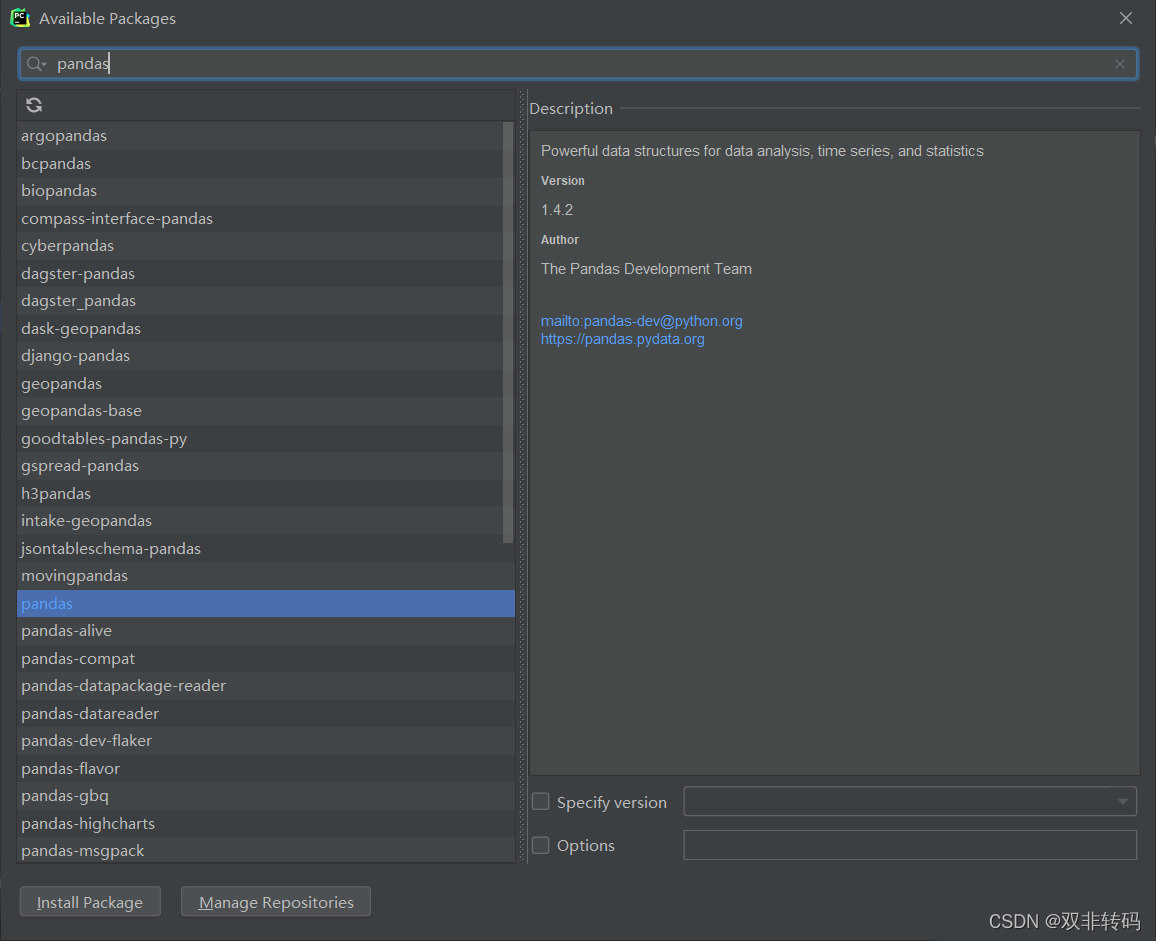The width and height of the screenshot is (1156, 941).
Task: Select the pandas-datapackage-reader package
Action: [265, 686]
